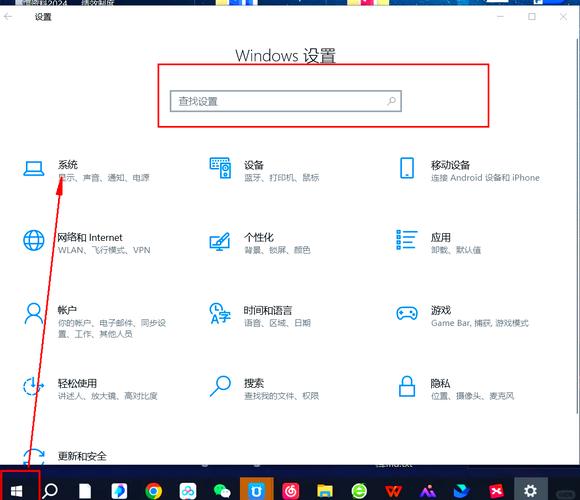
Task: Open blue Copilot-style app on taskbar
Action: click(x=119, y=491)
